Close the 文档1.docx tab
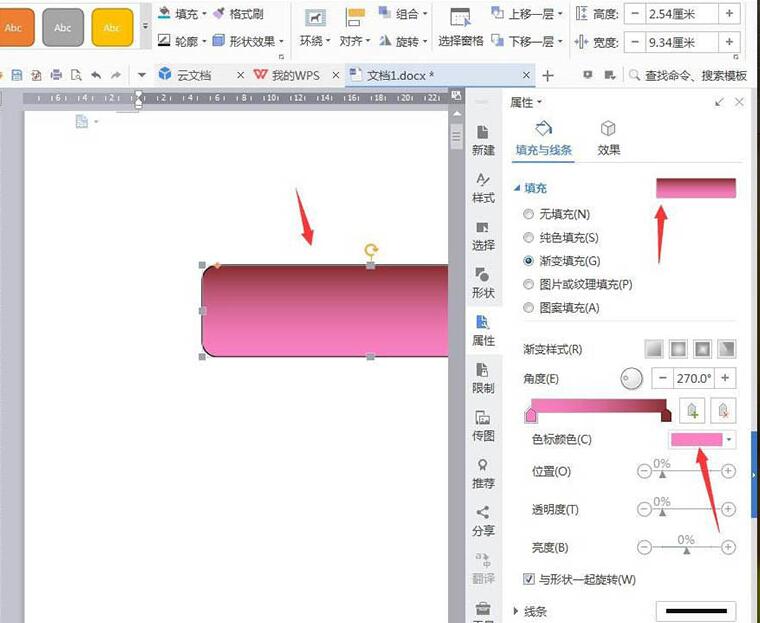Image resolution: width=760 pixels, height=623 pixels. click(526, 75)
